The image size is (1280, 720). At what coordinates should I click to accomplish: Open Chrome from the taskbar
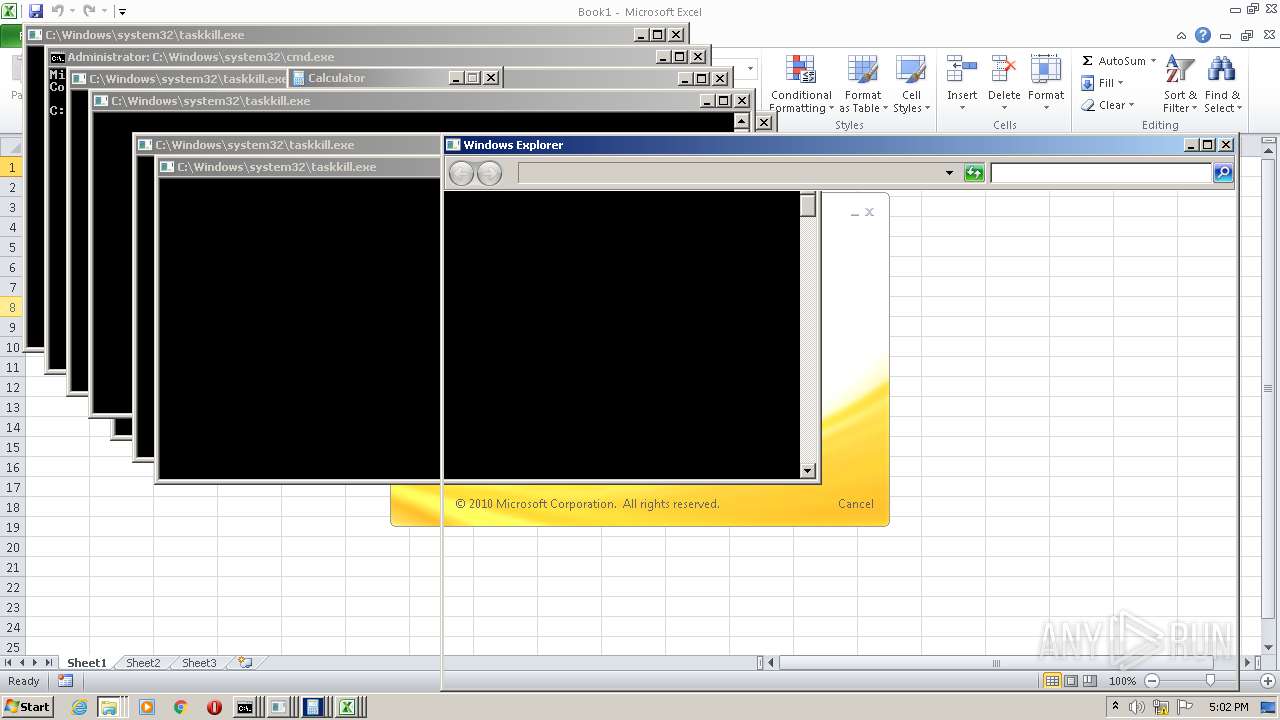pos(181,707)
